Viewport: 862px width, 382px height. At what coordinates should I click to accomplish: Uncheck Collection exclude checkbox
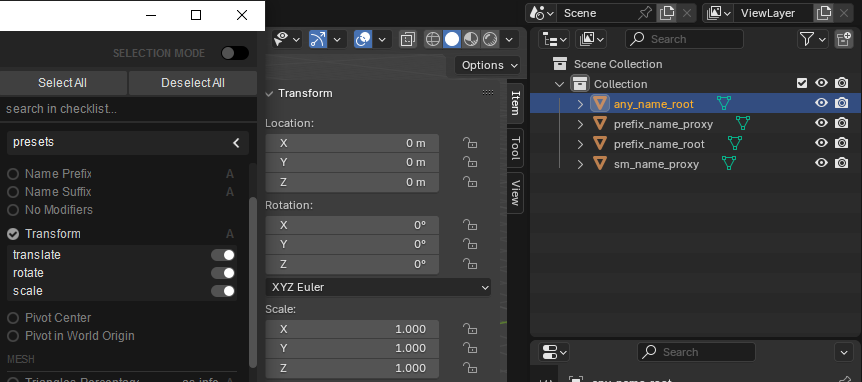click(802, 83)
